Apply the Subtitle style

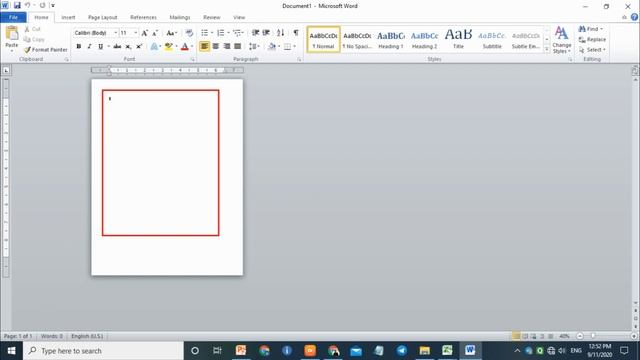pos(492,40)
